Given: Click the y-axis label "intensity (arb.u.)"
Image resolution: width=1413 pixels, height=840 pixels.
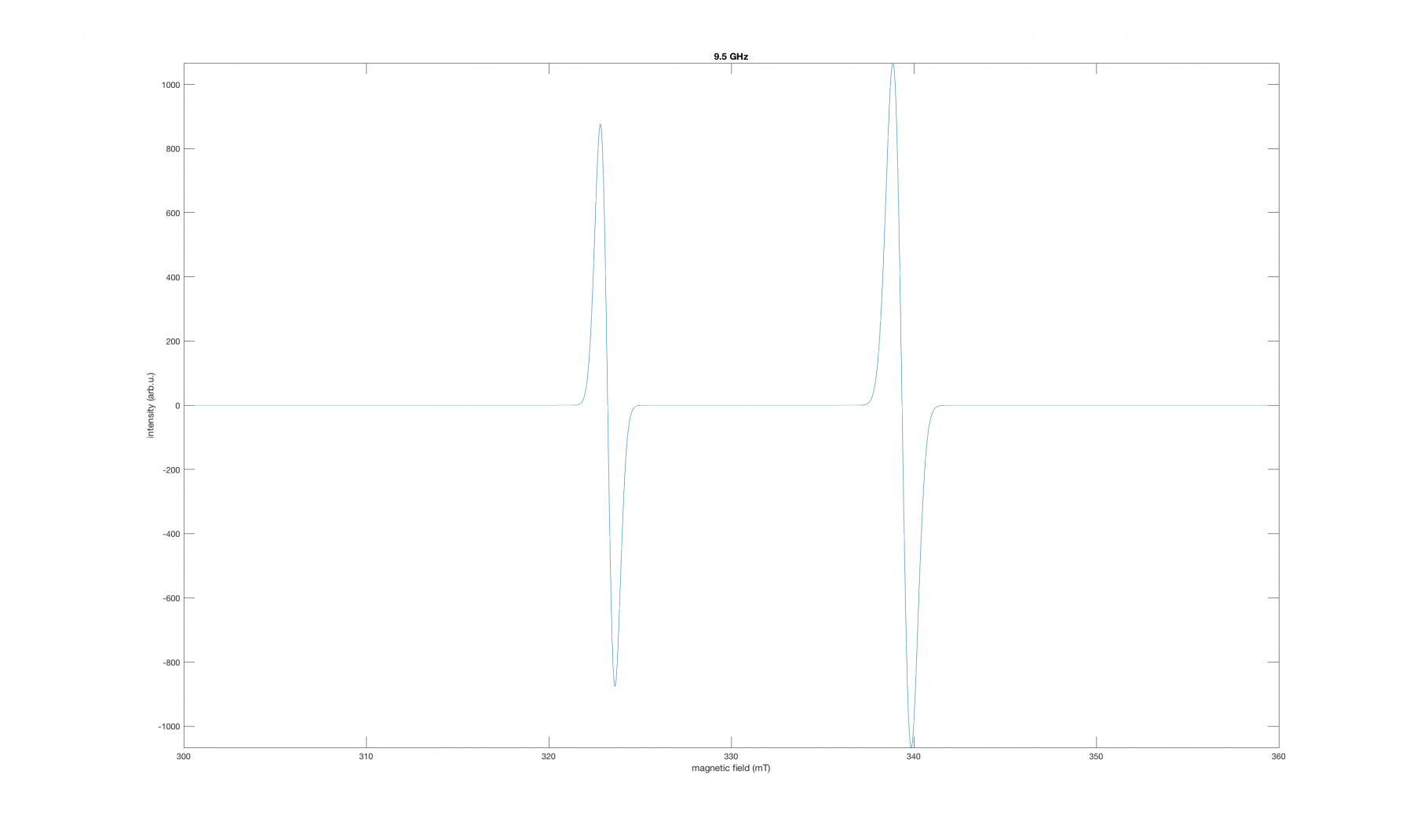Looking at the screenshot, I should click(151, 405).
